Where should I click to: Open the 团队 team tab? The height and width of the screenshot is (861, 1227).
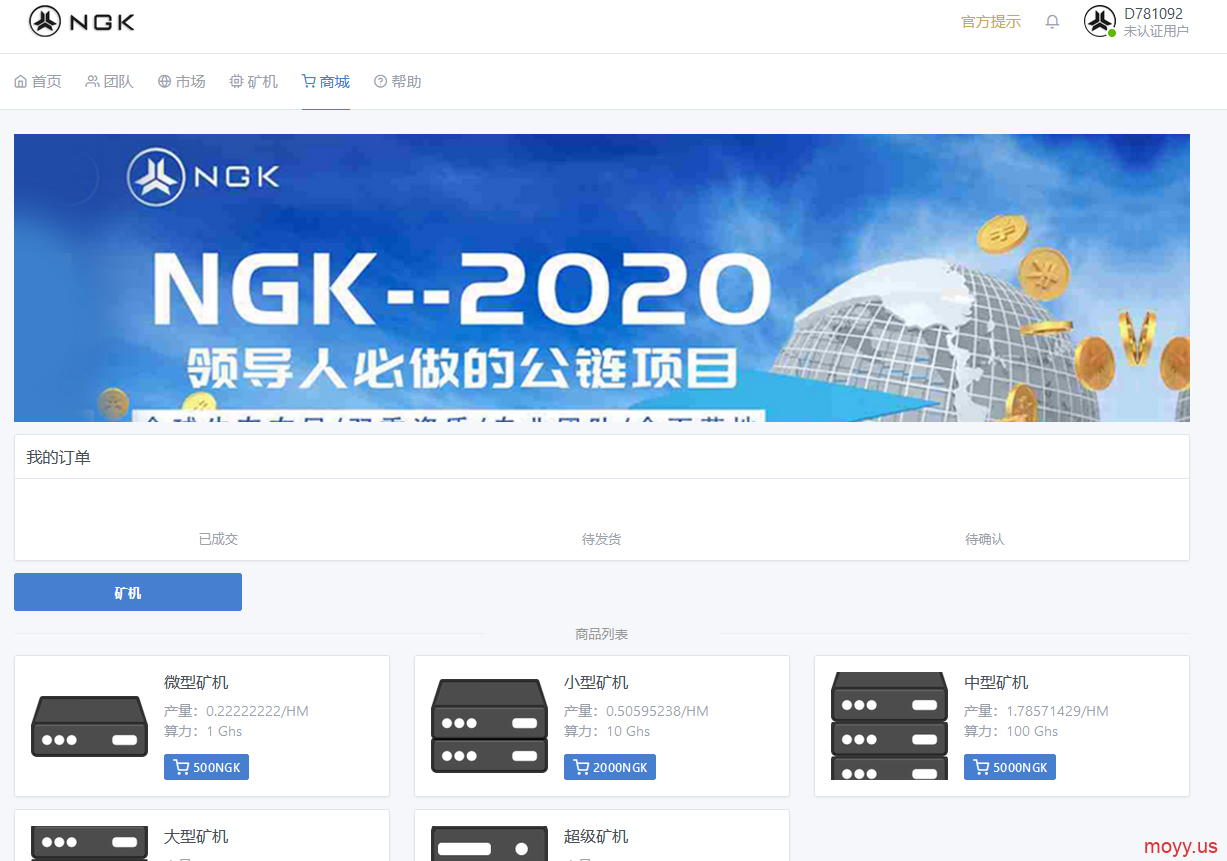point(110,82)
